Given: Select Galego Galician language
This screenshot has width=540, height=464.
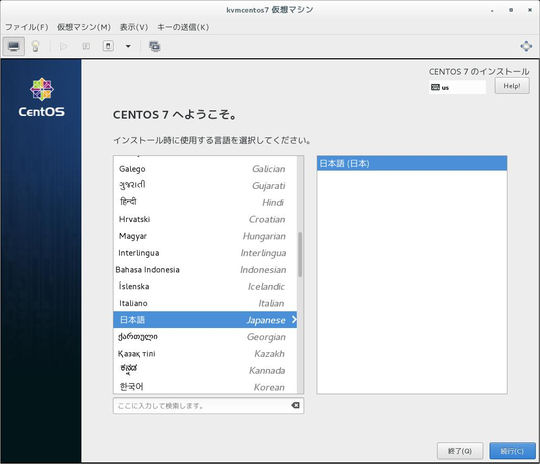Looking at the screenshot, I should [205, 169].
